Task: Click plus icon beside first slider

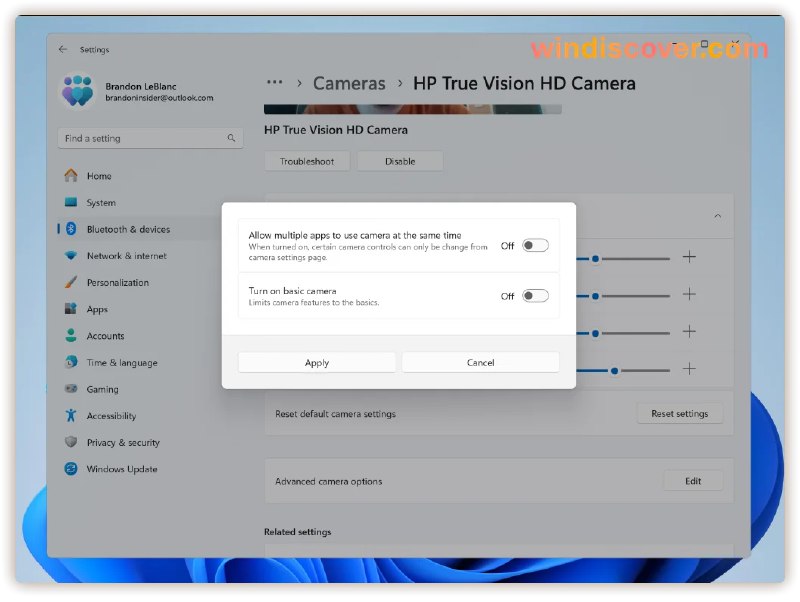Action: (x=689, y=257)
